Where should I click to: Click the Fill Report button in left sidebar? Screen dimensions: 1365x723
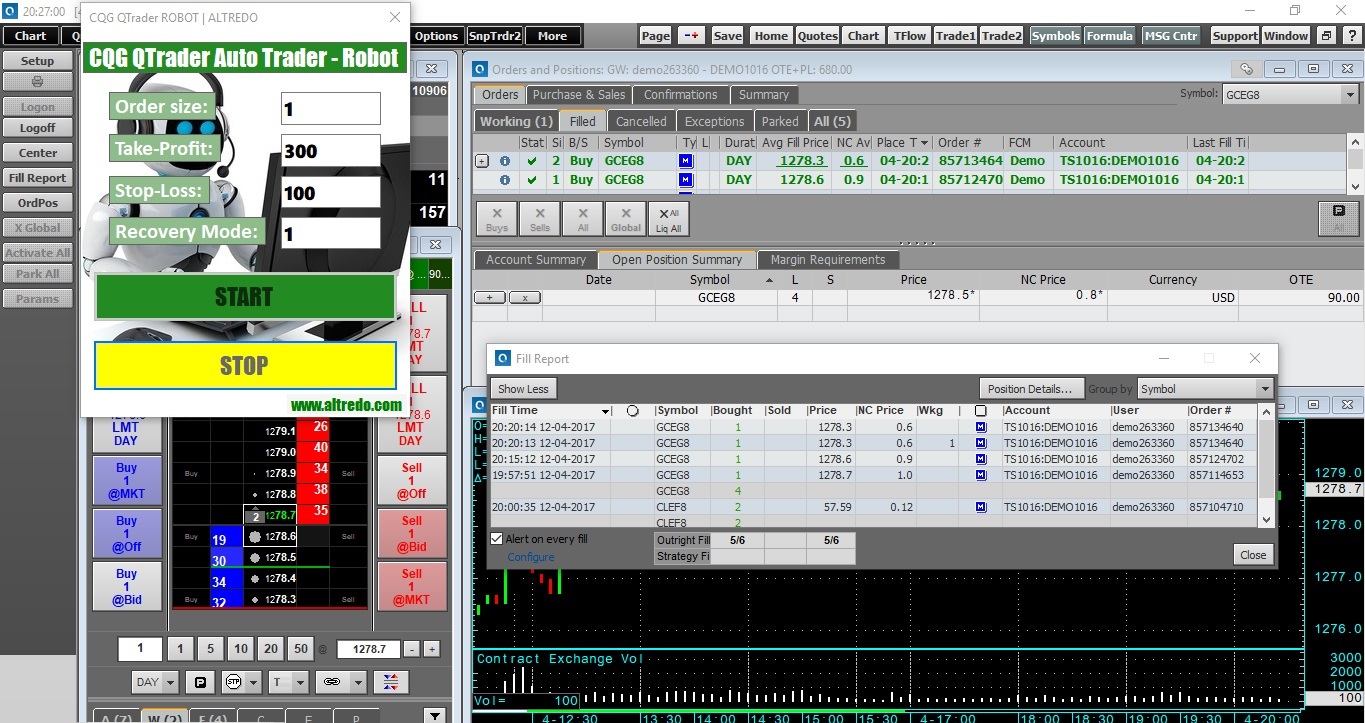[x=37, y=178]
